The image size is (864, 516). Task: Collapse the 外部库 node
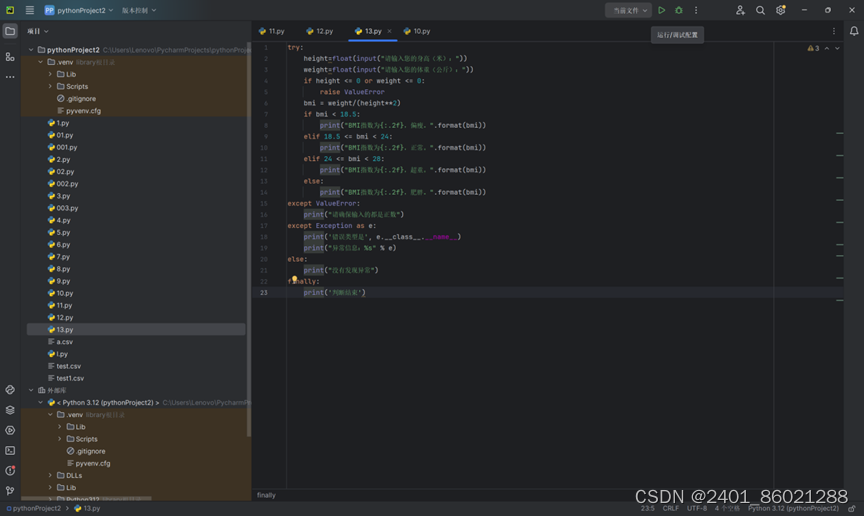click(31, 390)
